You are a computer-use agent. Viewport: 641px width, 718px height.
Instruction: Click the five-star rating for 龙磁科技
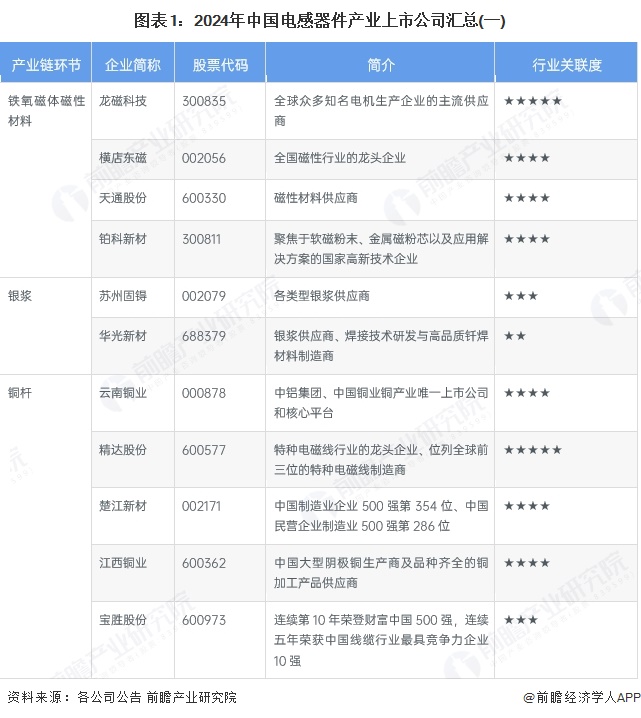[x=532, y=101]
